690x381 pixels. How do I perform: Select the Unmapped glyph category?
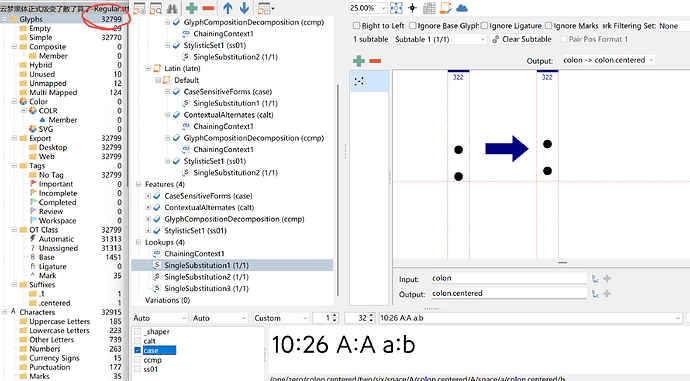click(48, 83)
